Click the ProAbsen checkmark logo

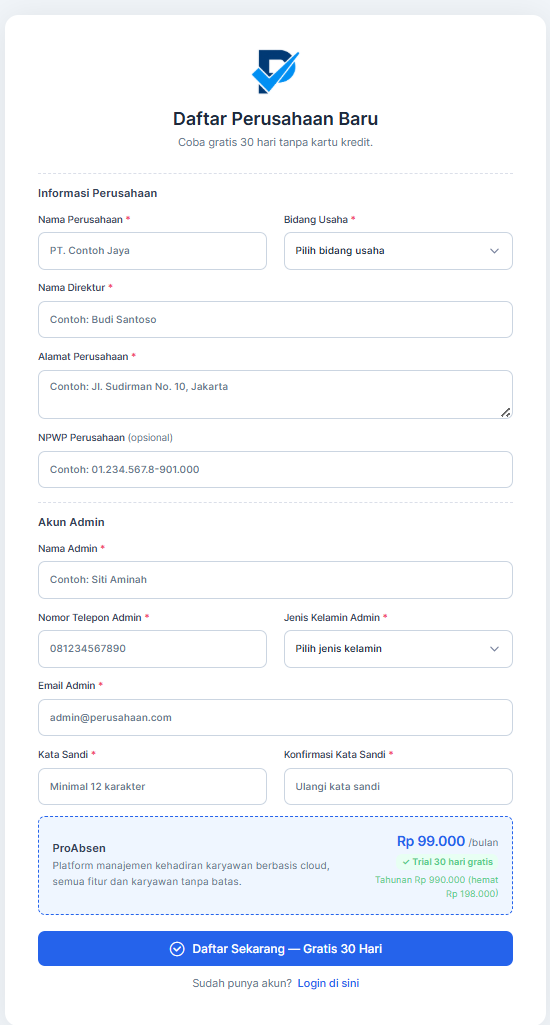click(x=275, y=72)
